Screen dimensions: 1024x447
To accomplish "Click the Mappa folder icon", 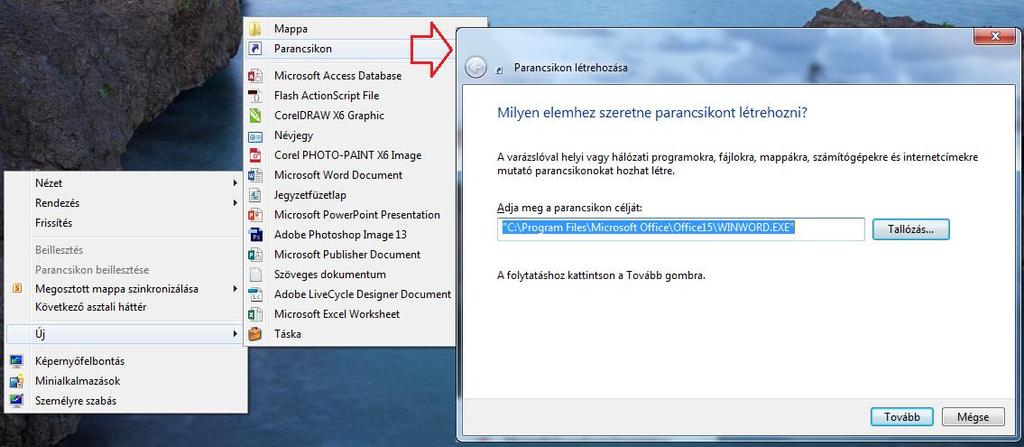I will tap(255, 29).
